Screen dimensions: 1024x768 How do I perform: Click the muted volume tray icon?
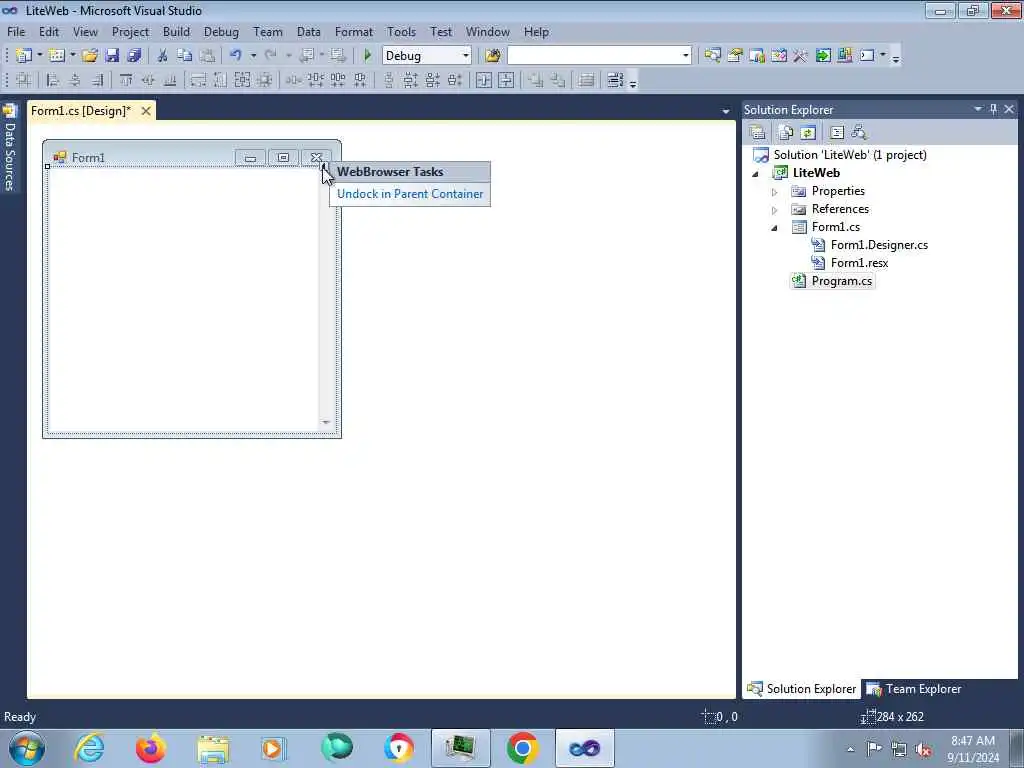(x=923, y=750)
